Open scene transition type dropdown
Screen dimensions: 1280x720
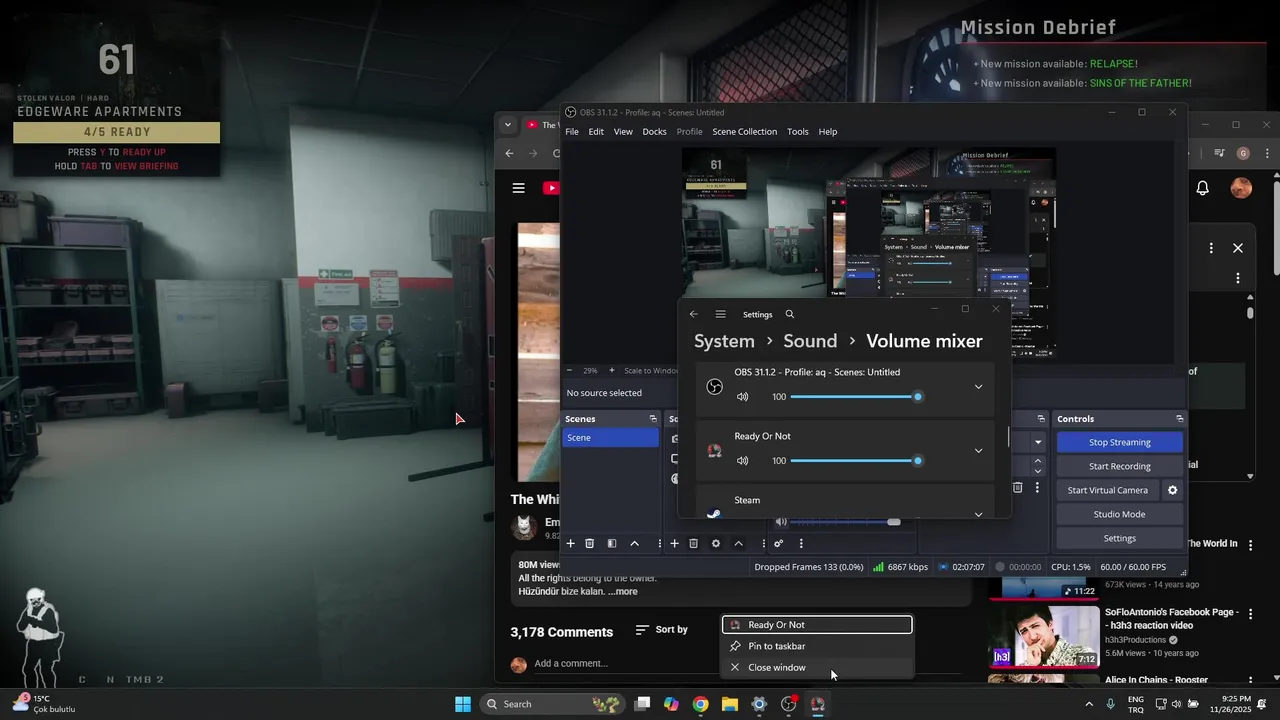1038,442
